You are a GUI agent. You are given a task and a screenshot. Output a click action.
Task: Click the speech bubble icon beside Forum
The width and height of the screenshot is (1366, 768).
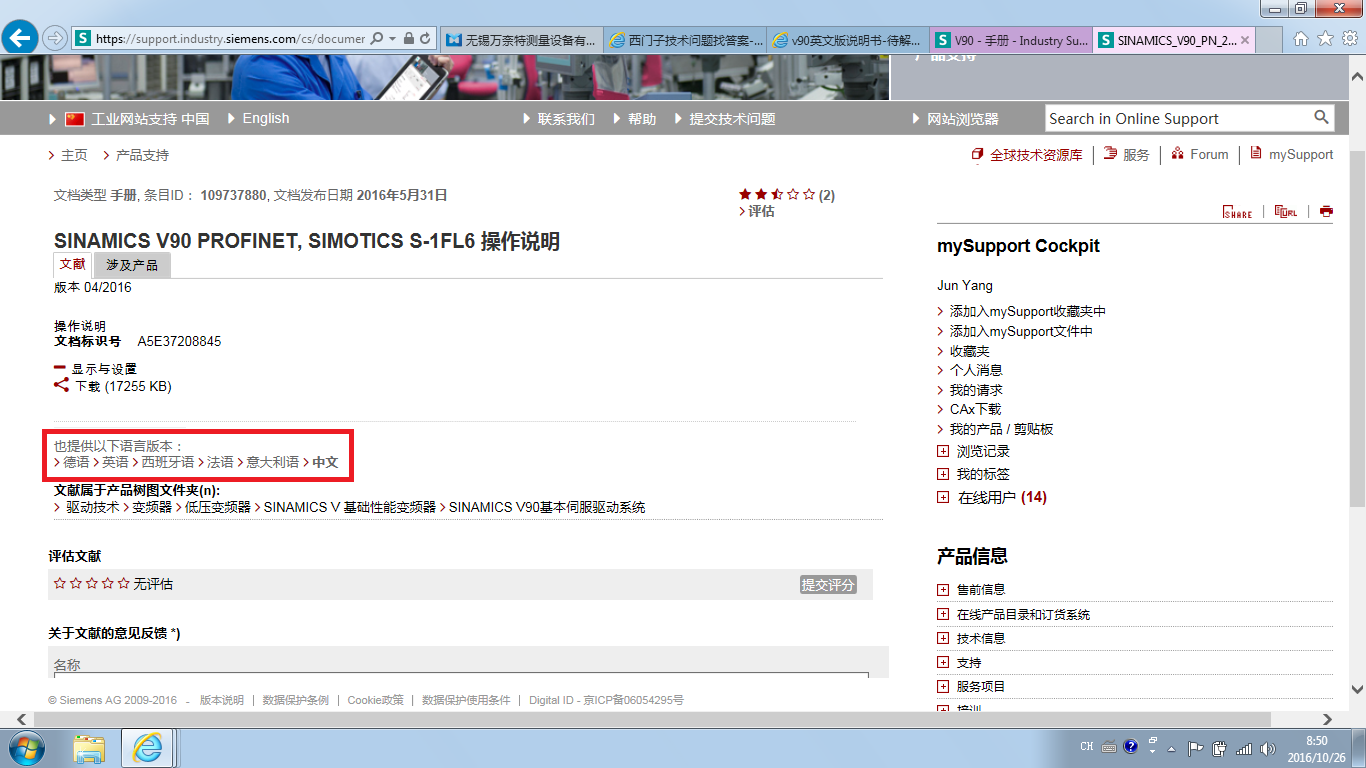[1176, 154]
